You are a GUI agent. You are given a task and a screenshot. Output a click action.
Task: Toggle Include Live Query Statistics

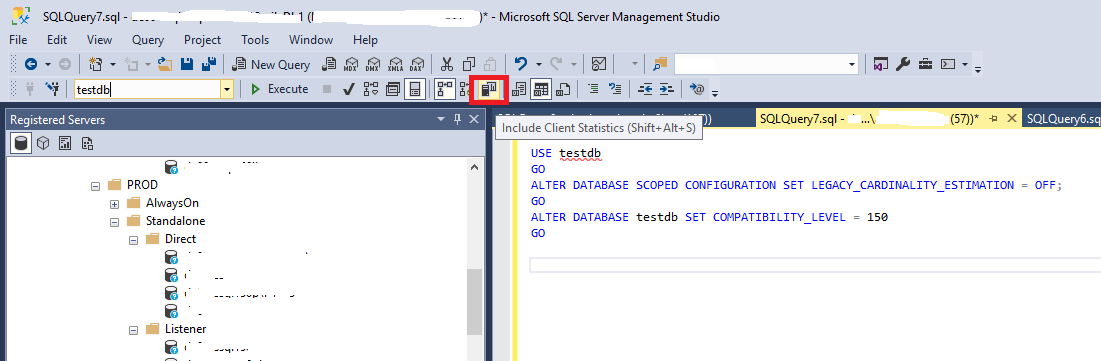point(464,88)
